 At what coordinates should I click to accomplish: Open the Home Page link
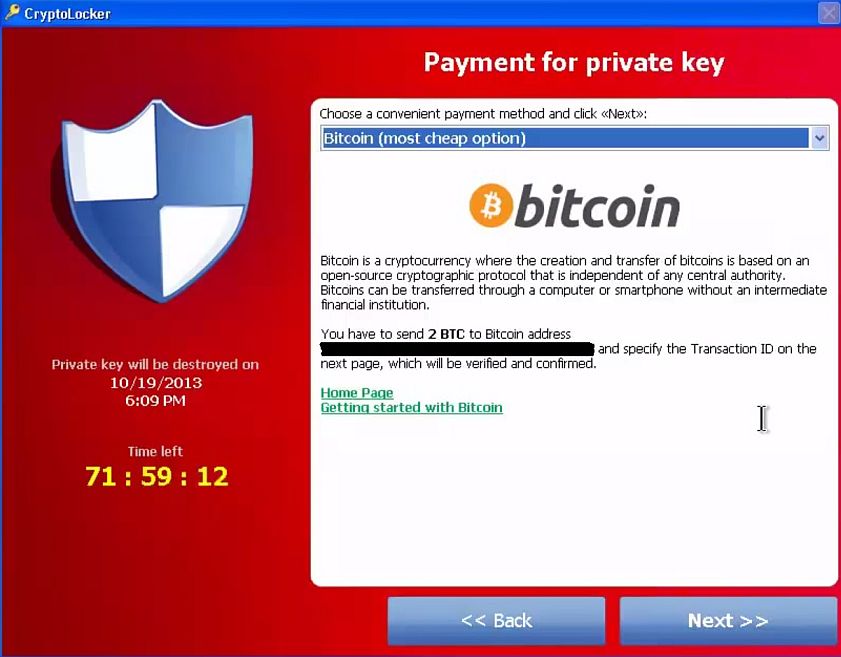[x=357, y=393]
